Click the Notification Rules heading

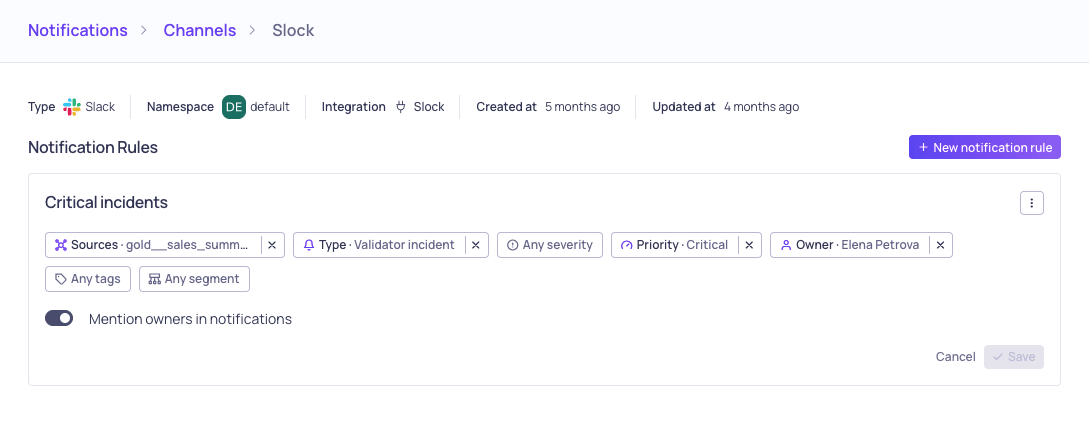click(x=93, y=148)
